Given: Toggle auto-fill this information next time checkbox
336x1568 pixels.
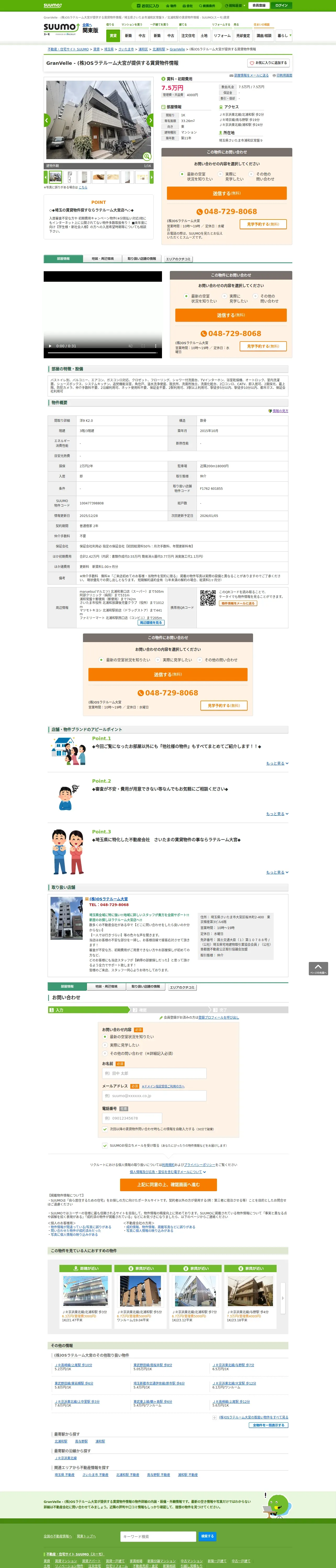Looking at the screenshot, I should [105, 1129].
